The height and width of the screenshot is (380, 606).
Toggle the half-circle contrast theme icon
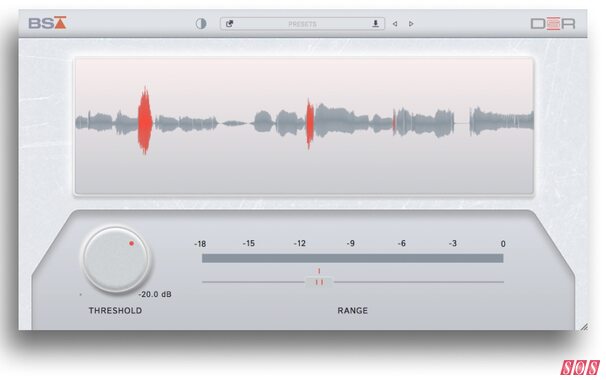click(x=201, y=24)
